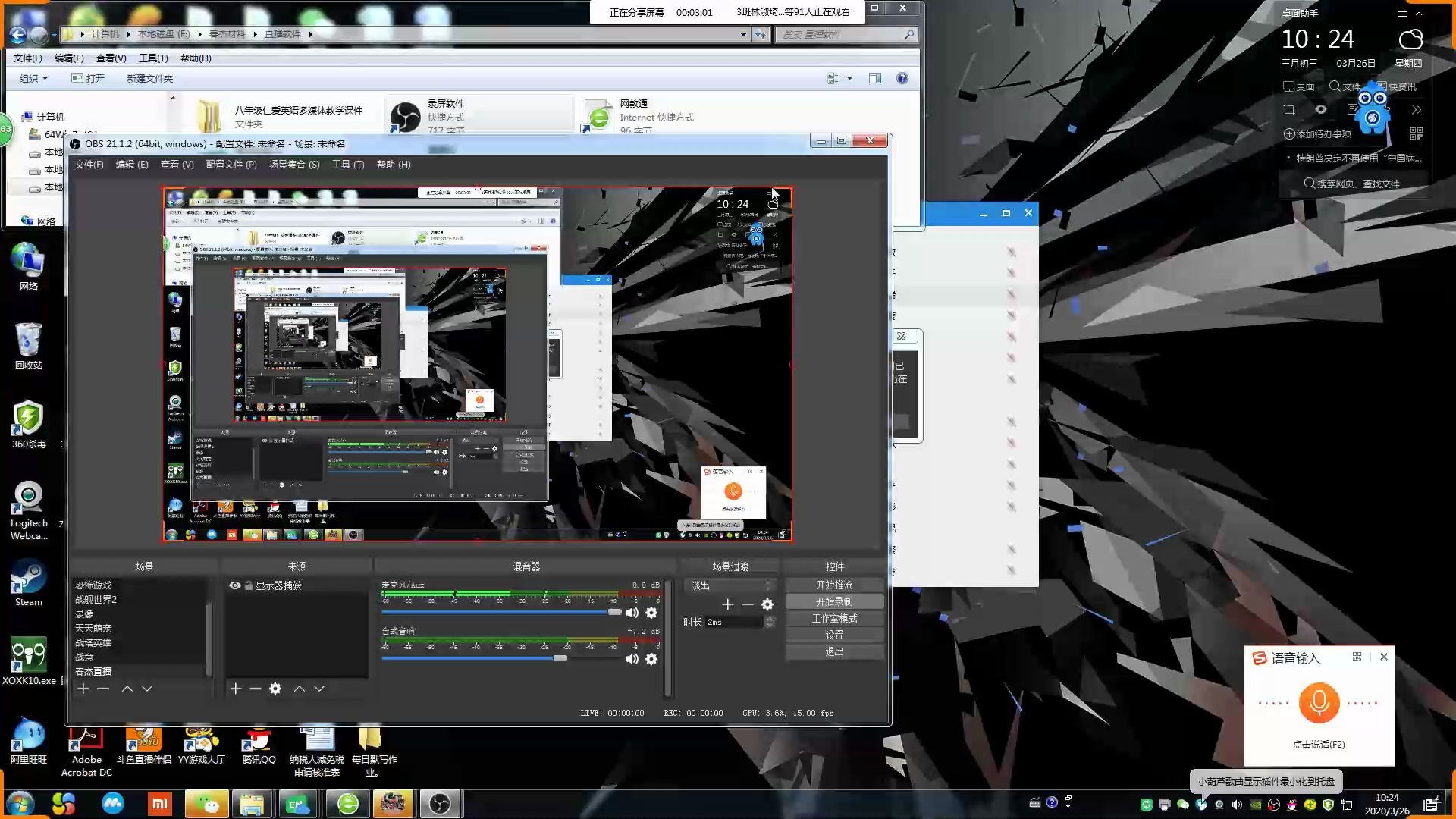Click the OBS add source plus icon
The height and width of the screenshot is (819, 1456).
[236, 688]
